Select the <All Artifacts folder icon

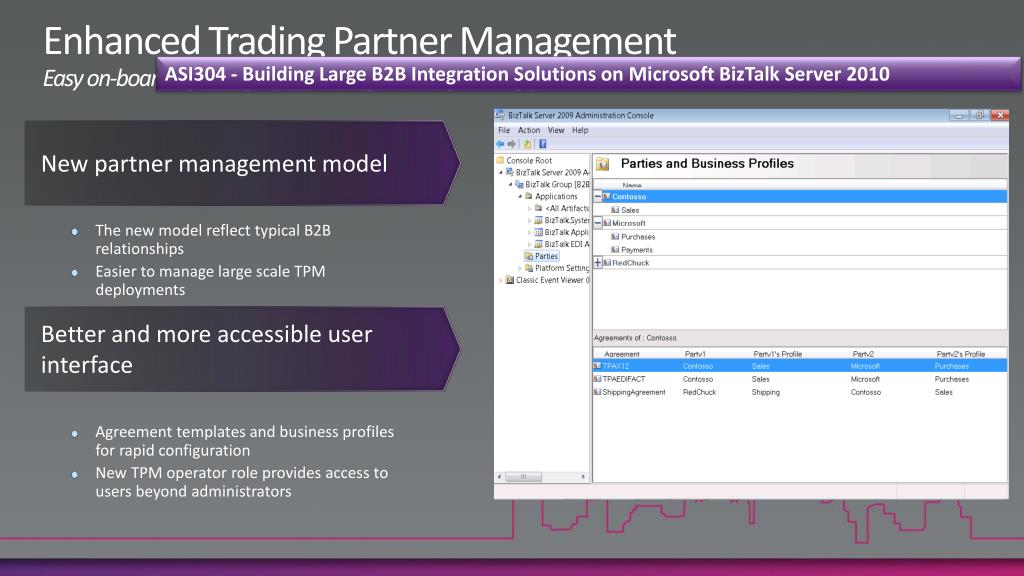coord(539,208)
